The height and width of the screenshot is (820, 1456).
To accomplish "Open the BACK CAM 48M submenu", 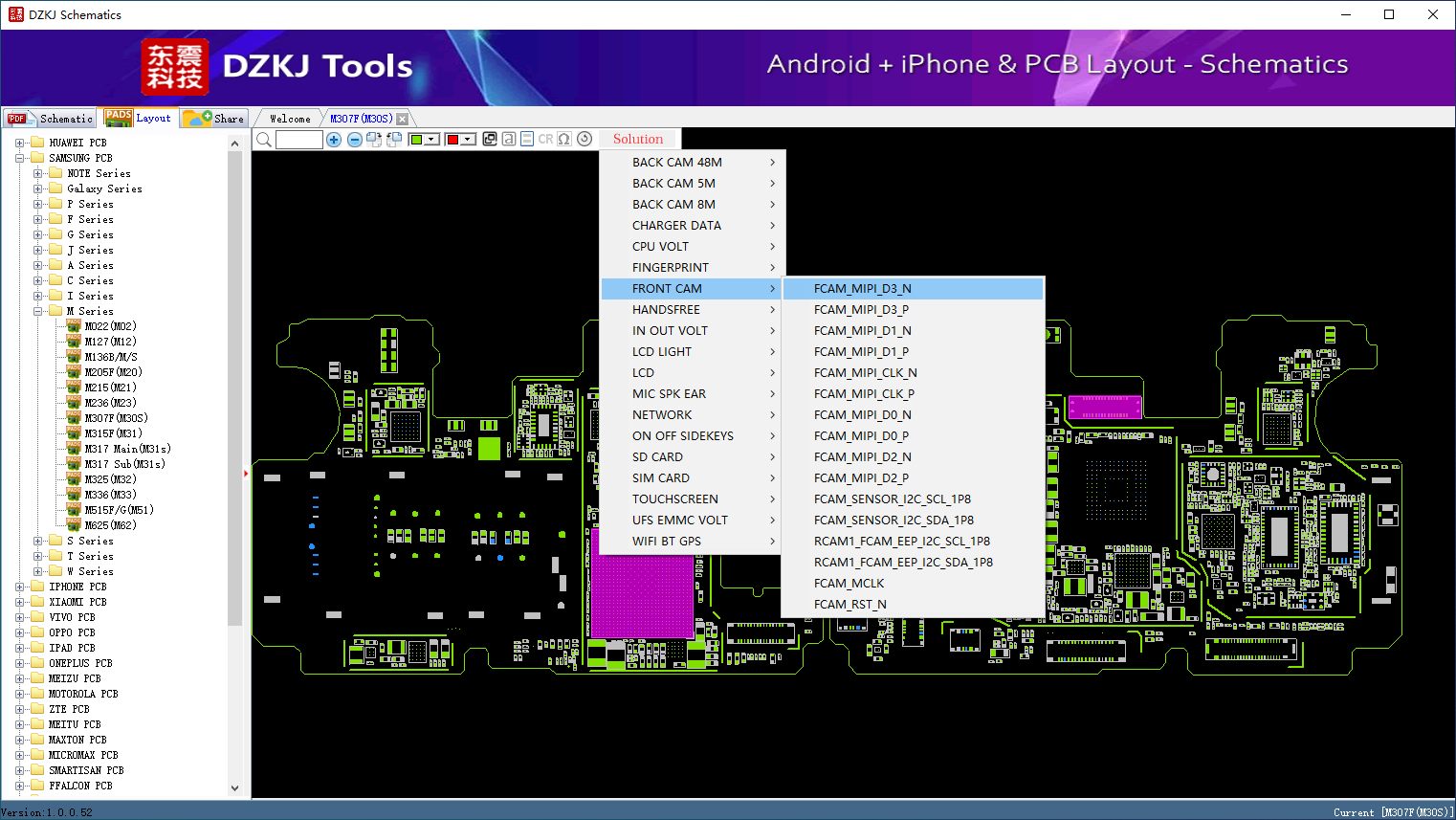I will pos(693,163).
